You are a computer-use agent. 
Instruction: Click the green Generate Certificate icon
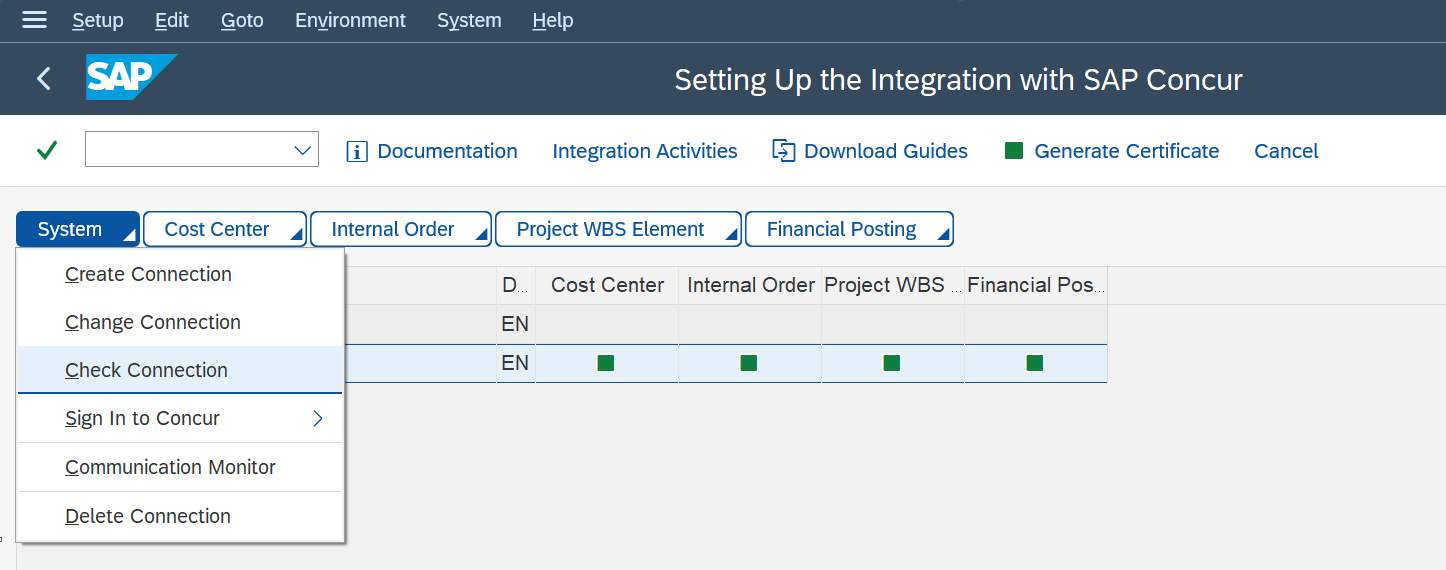click(1014, 151)
